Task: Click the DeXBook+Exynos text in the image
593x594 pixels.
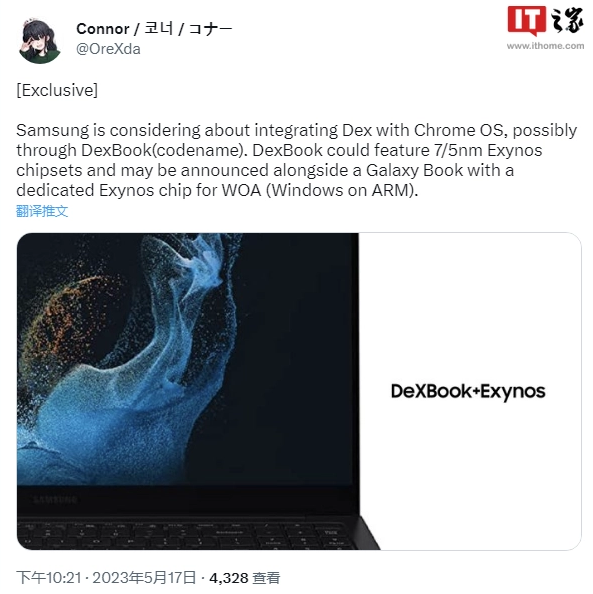Action: (x=468, y=391)
